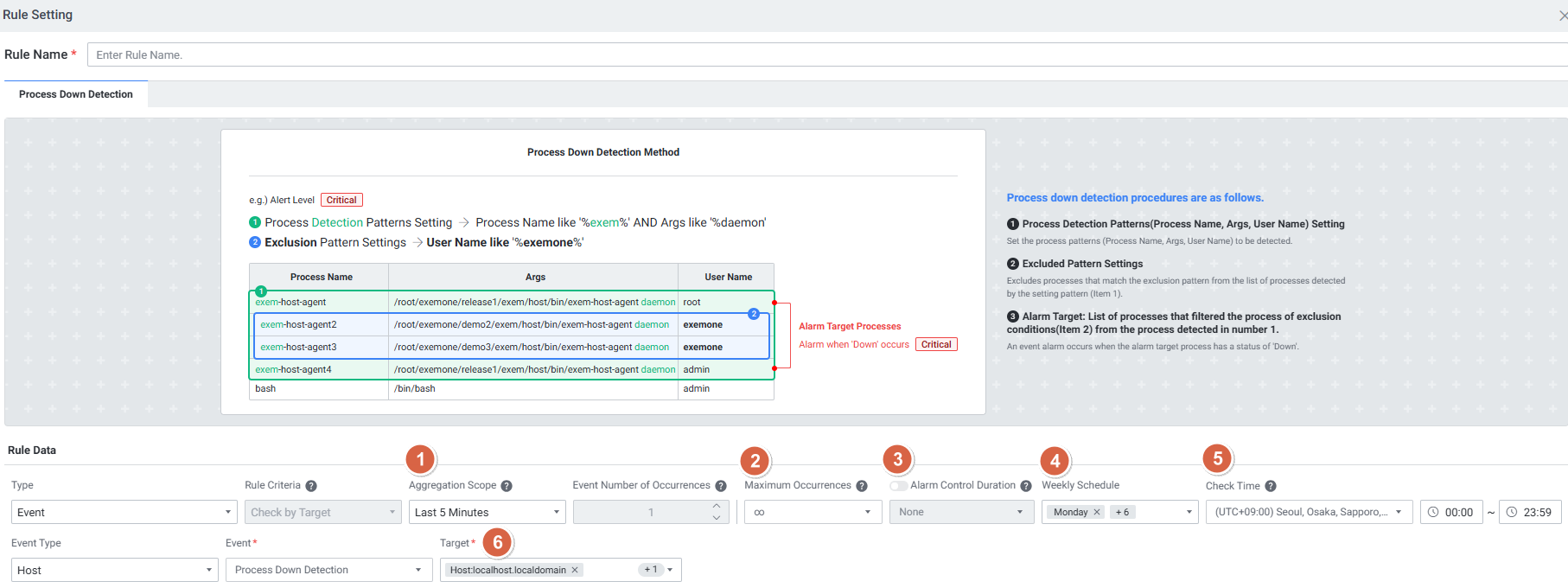Click help icon beside Event Number of Occurrences

click(721, 486)
